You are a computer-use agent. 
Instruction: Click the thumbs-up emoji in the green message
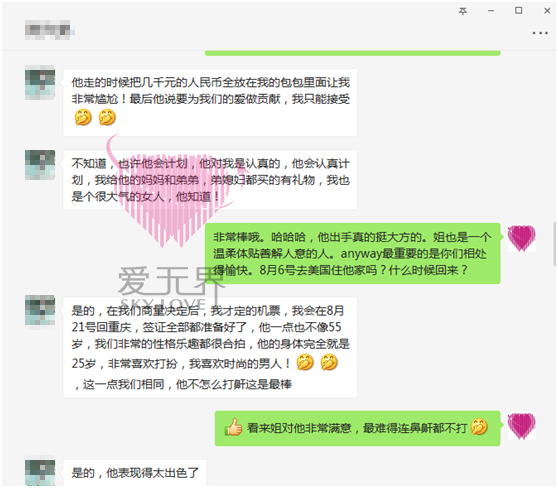[x=233, y=427]
